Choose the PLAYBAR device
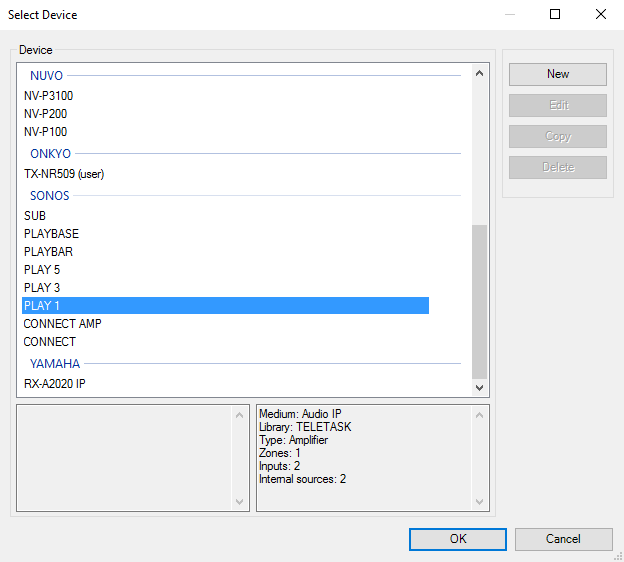This screenshot has height=562, width=624. pos(48,252)
